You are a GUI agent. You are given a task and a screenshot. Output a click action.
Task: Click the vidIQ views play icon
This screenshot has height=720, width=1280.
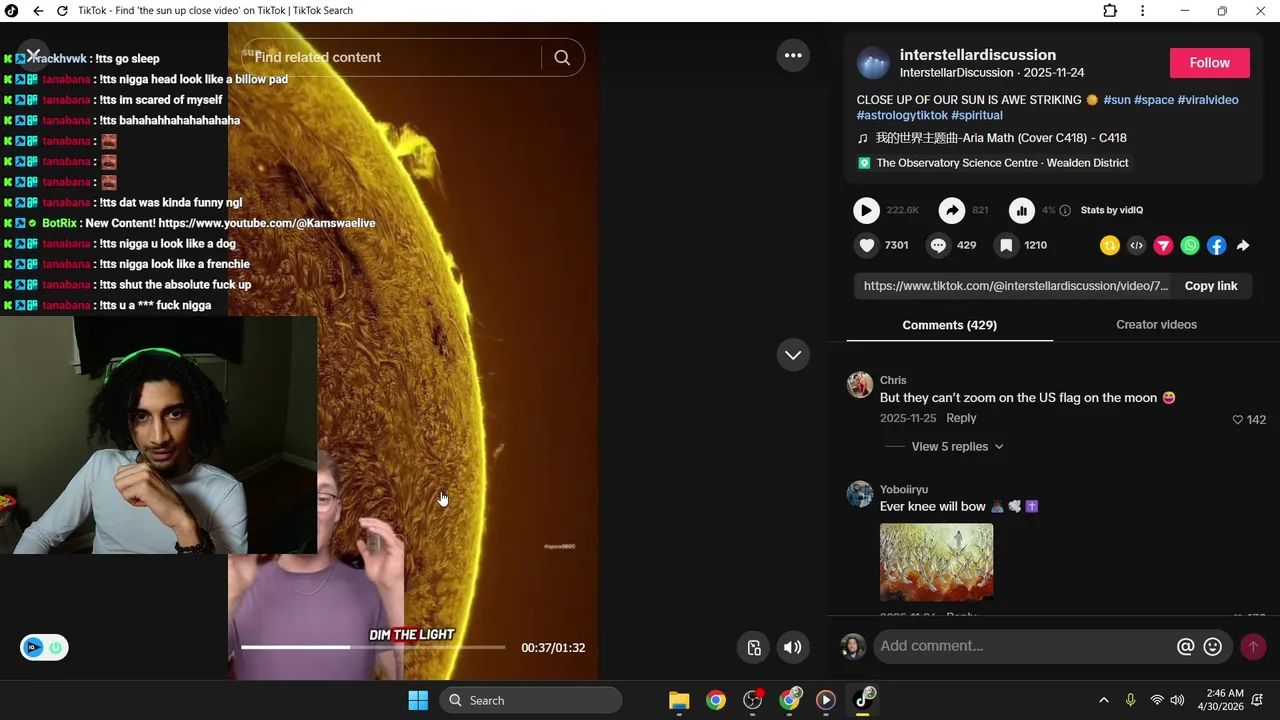(x=866, y=210)
